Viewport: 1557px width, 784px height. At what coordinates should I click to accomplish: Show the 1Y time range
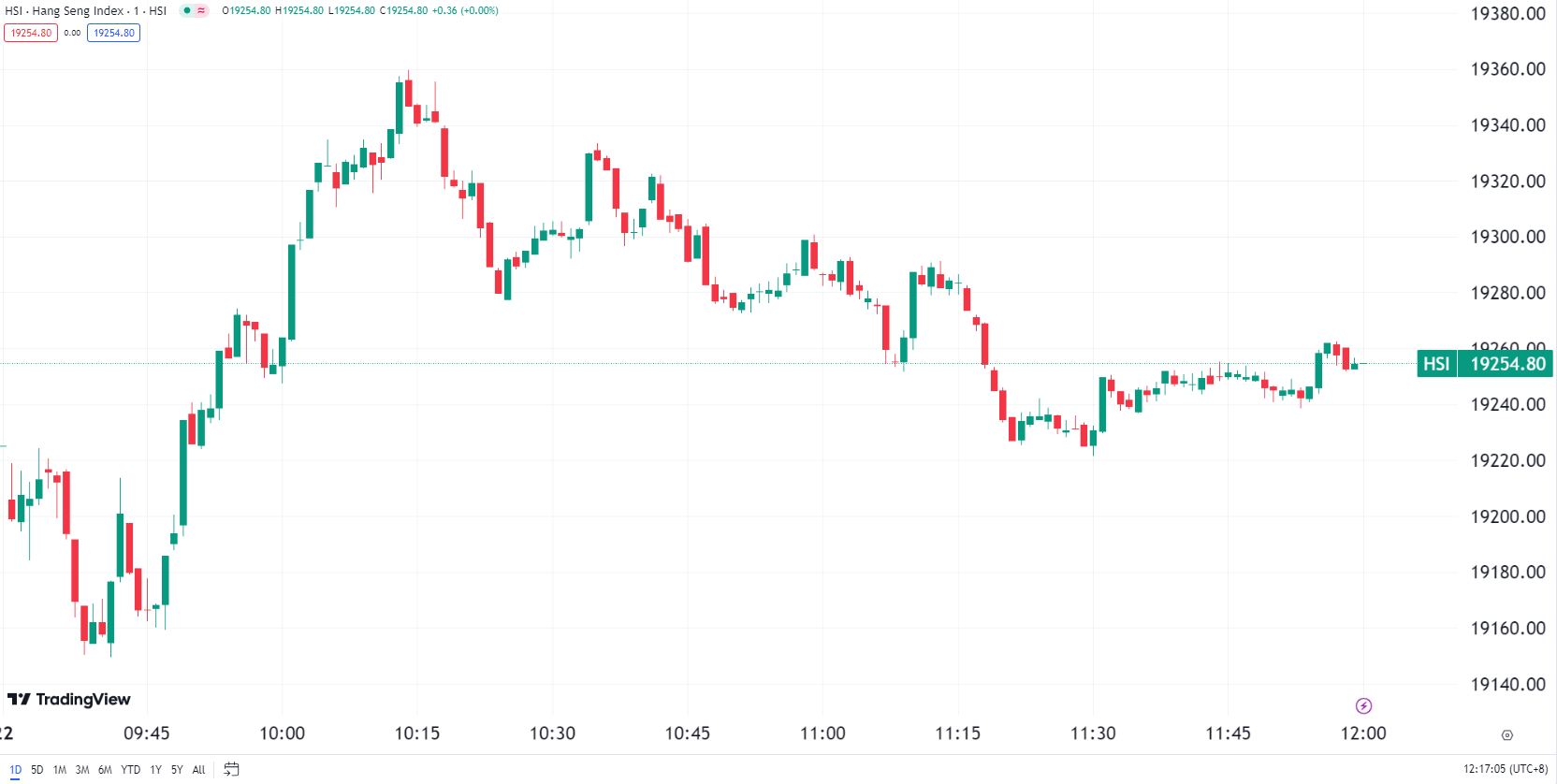point(155,770)
